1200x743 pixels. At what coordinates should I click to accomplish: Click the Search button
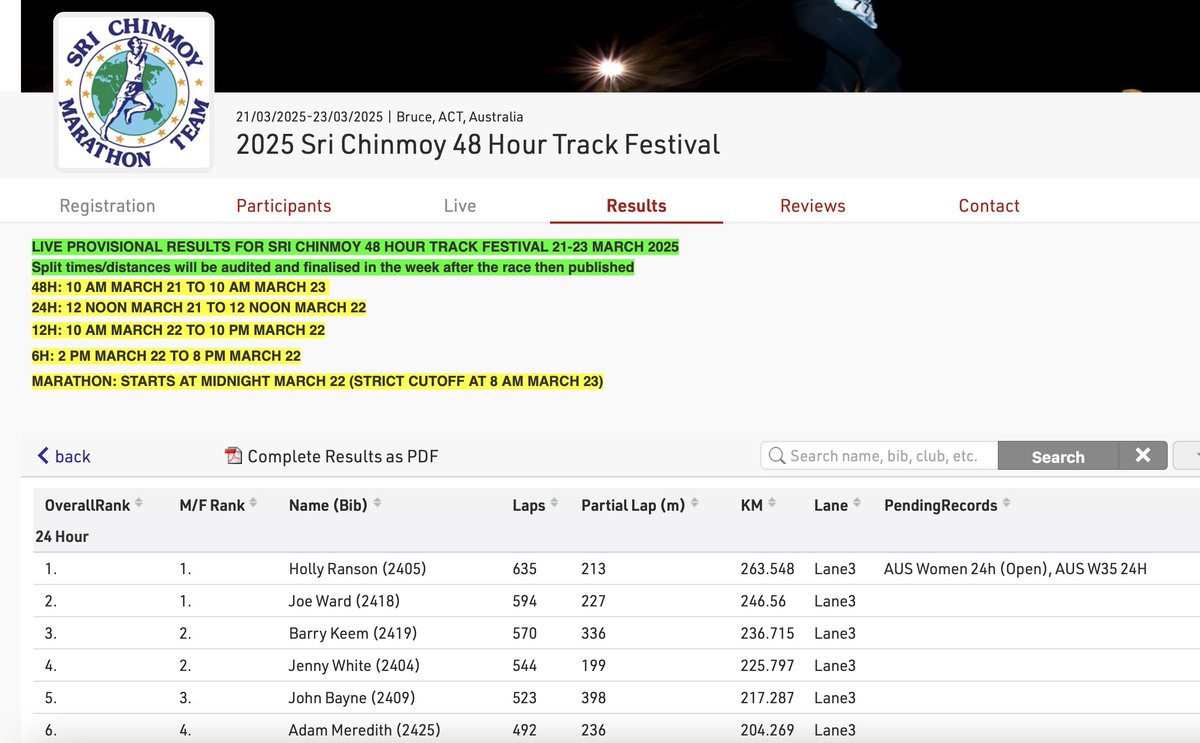point(1058,456)
